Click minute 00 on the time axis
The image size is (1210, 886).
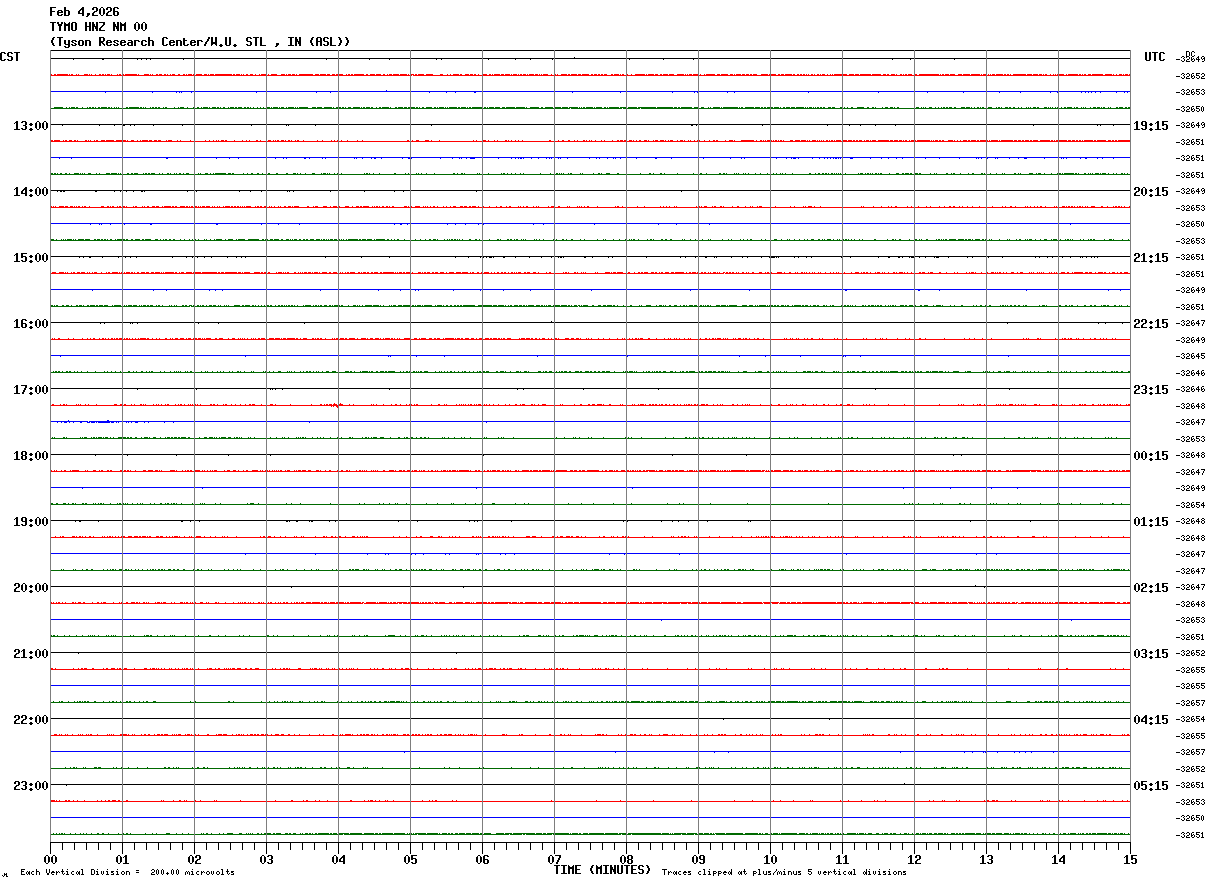[50, 859]
